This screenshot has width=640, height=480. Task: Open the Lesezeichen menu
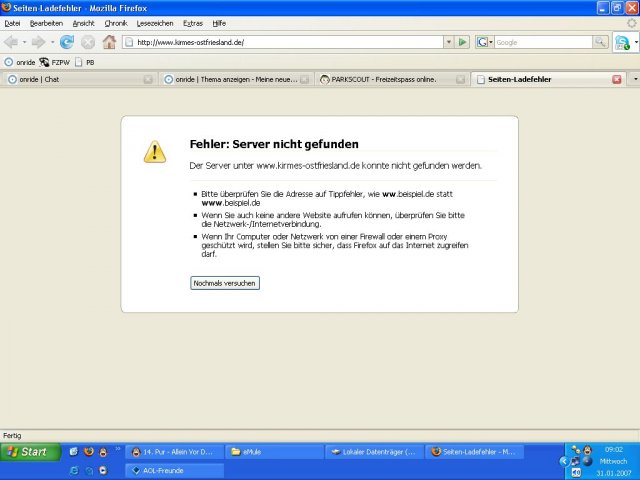click(154, 22)
